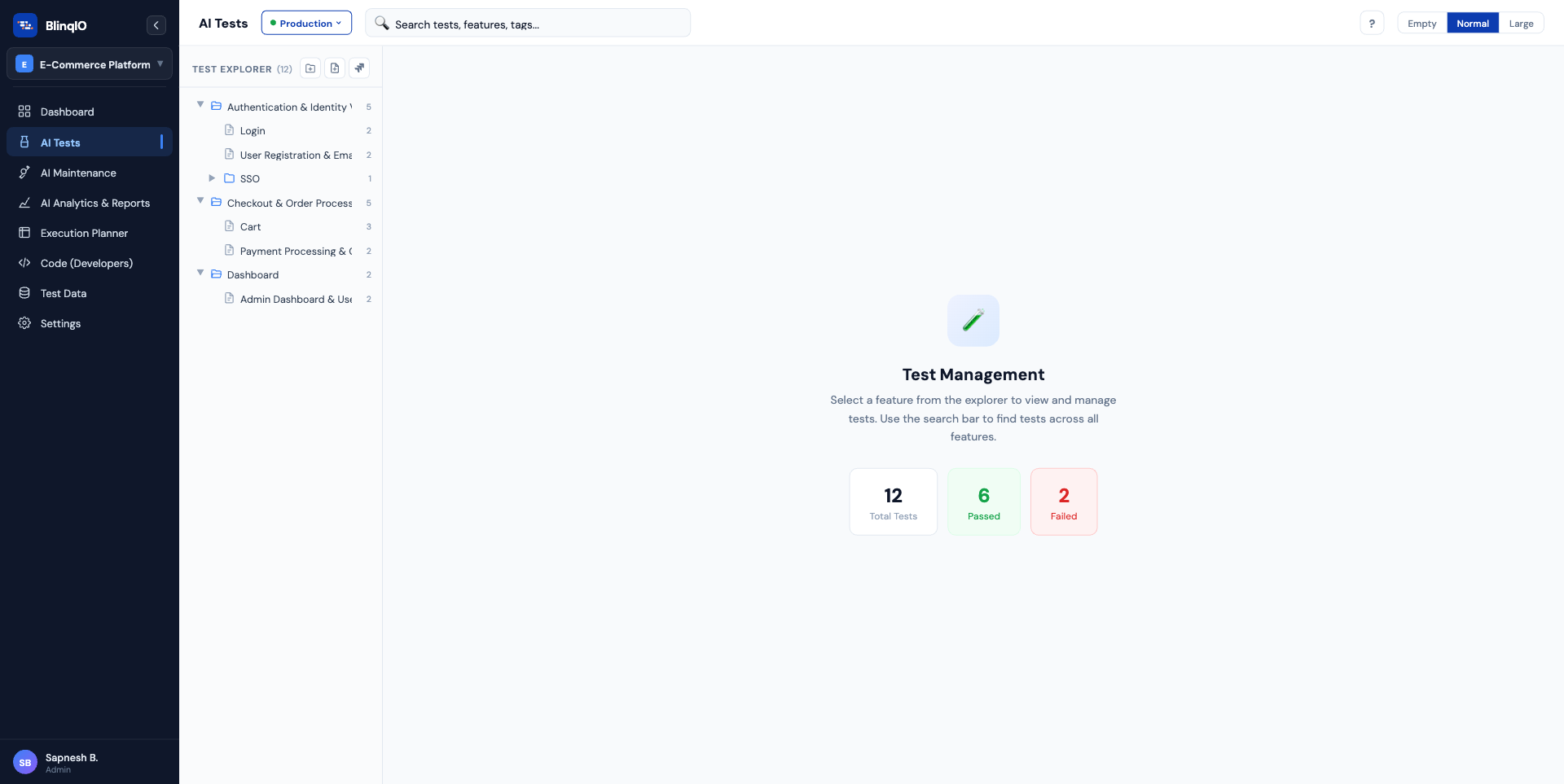The image size is (1564, 784).
Task: Switch view density to Large
Action: coord(1520,23)
